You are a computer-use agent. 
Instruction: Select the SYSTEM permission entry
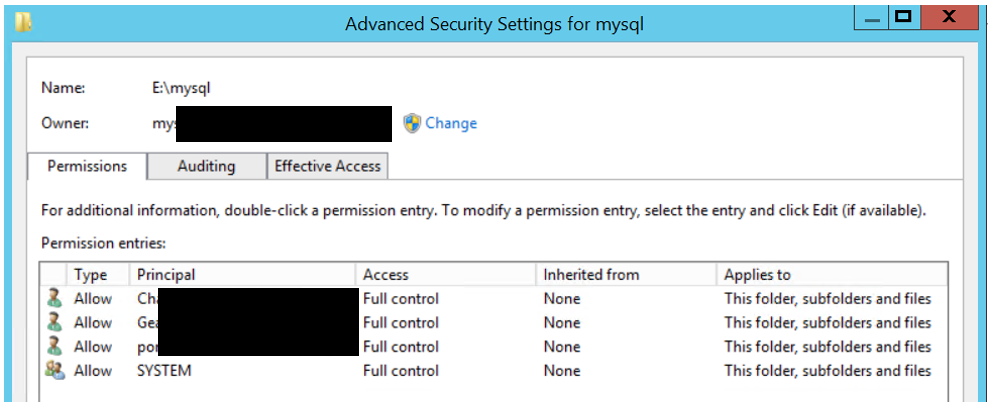[x=164, y=370]
